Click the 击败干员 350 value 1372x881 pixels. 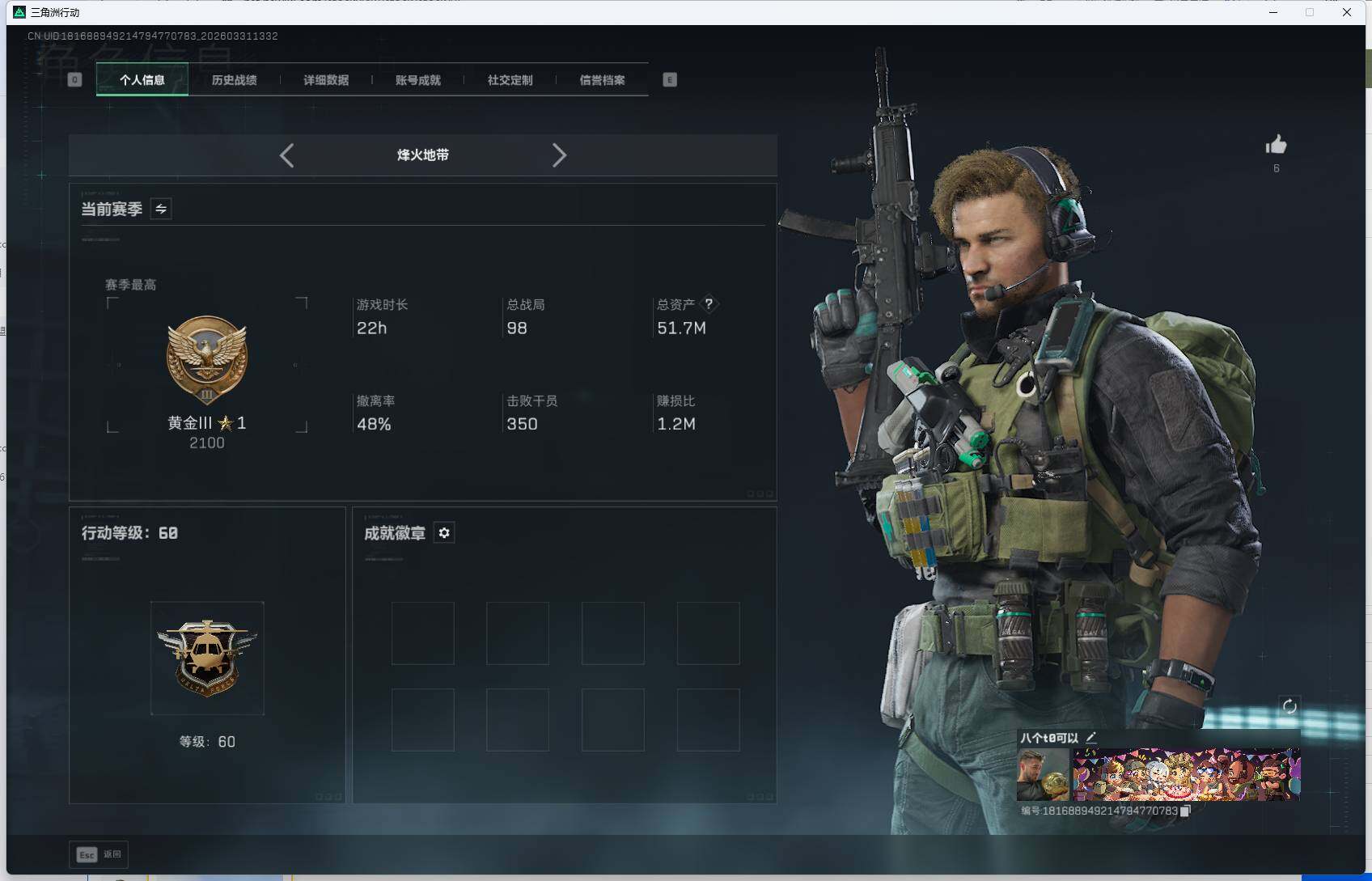click(x=522, y=424)
